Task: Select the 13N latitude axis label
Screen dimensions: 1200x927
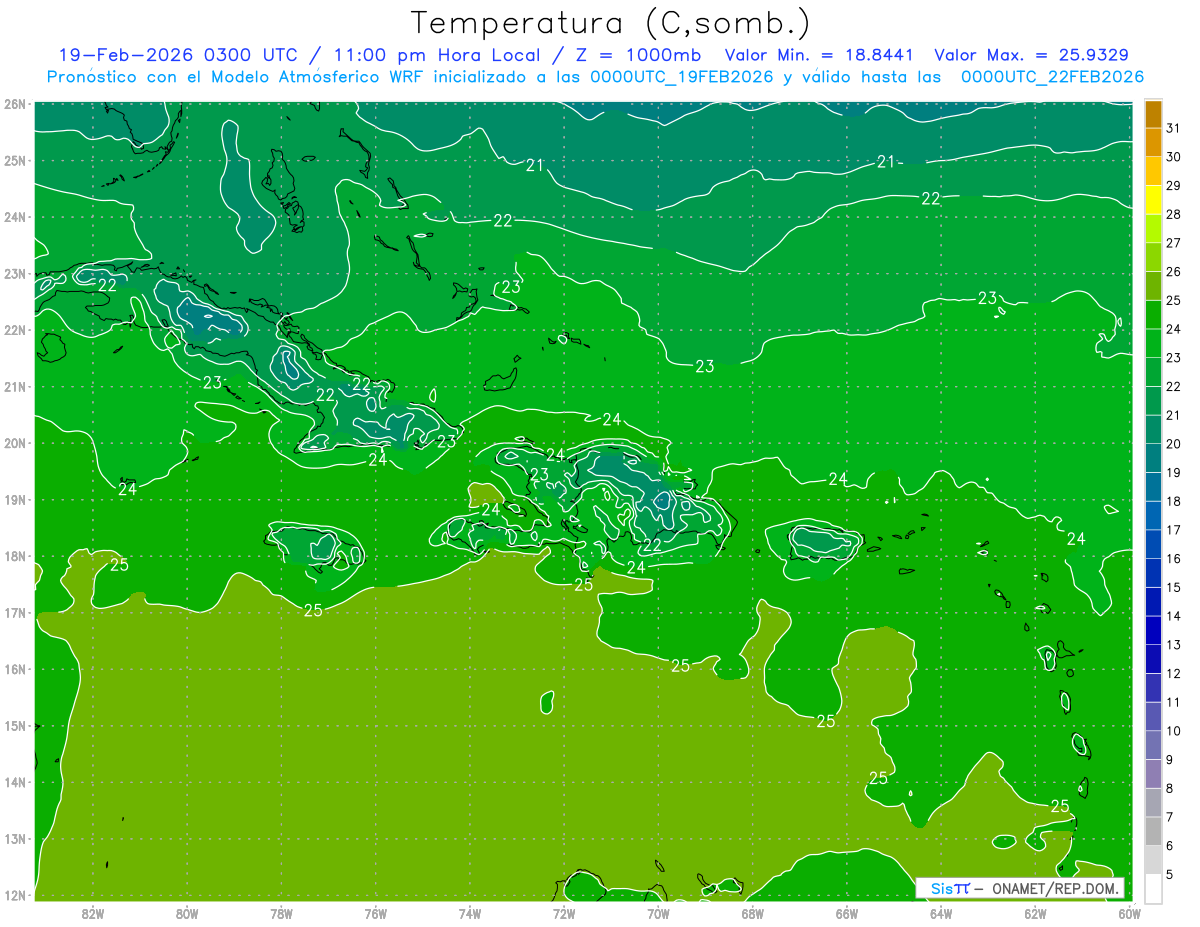Action: [x=14, y=839]
